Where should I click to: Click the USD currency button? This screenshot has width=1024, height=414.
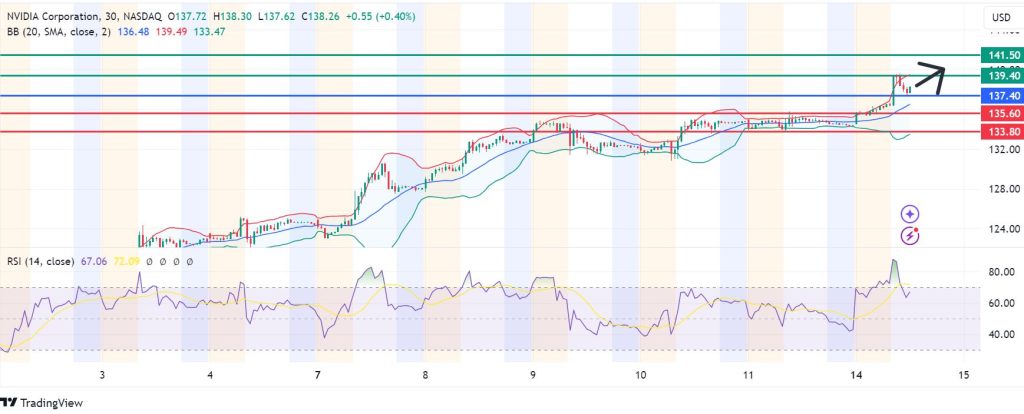[x=1002, y=18]
